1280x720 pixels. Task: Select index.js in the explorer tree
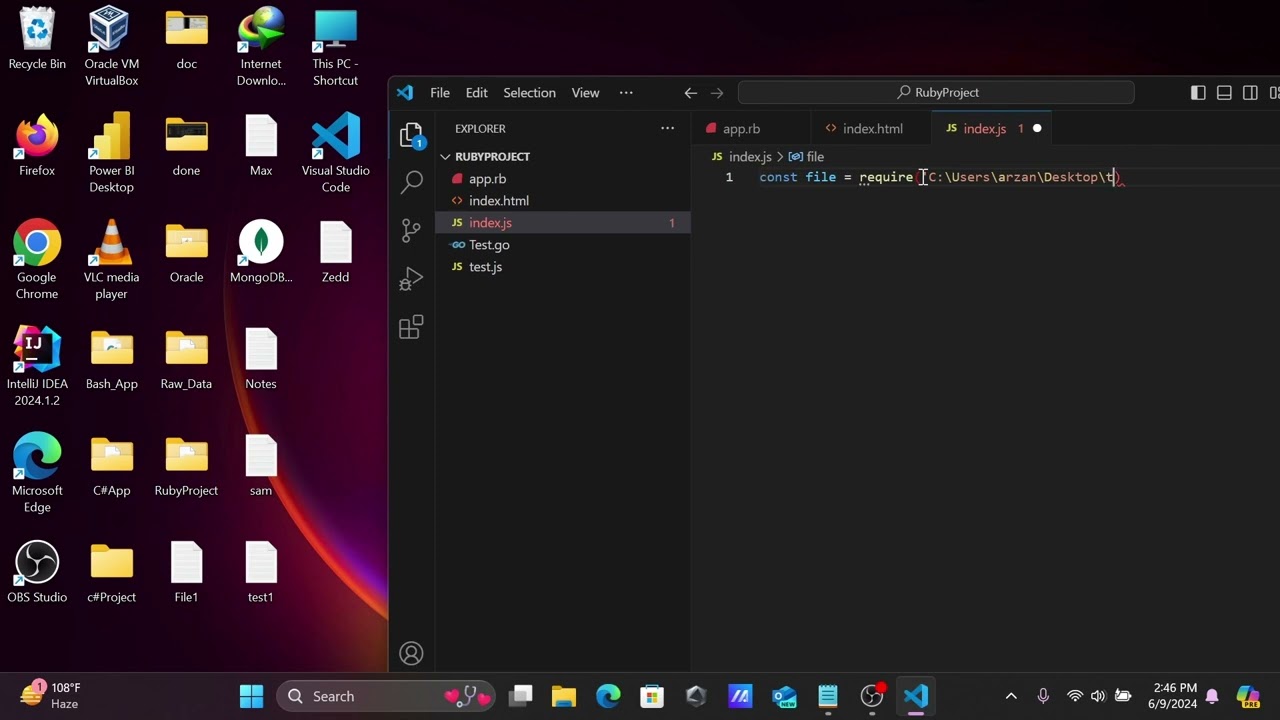[x=563, y=223]
